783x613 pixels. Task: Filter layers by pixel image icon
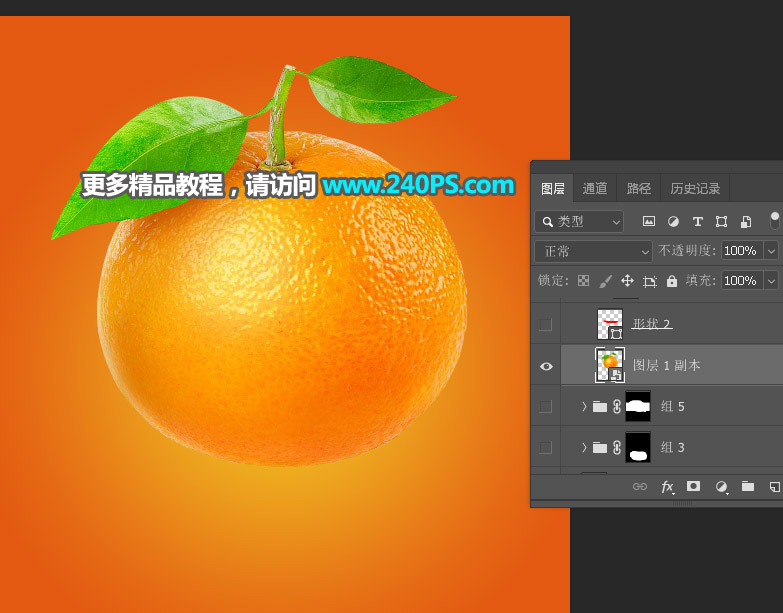(648, 221)
